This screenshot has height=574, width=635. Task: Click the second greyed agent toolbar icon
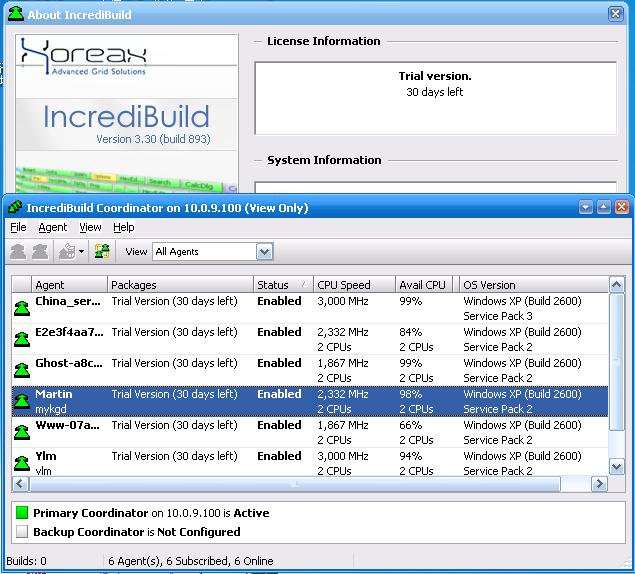click(x=40, y=252)
